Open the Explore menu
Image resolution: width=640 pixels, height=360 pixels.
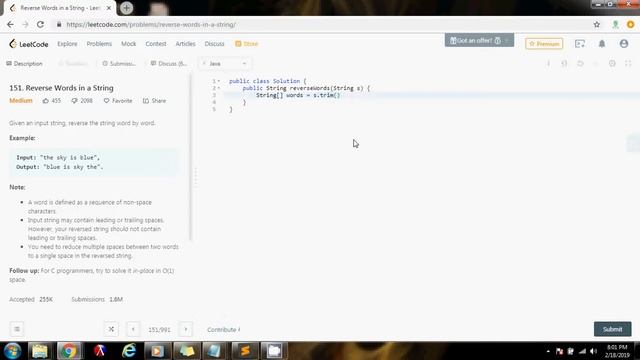pyautogui.click(x=67, y=44)
